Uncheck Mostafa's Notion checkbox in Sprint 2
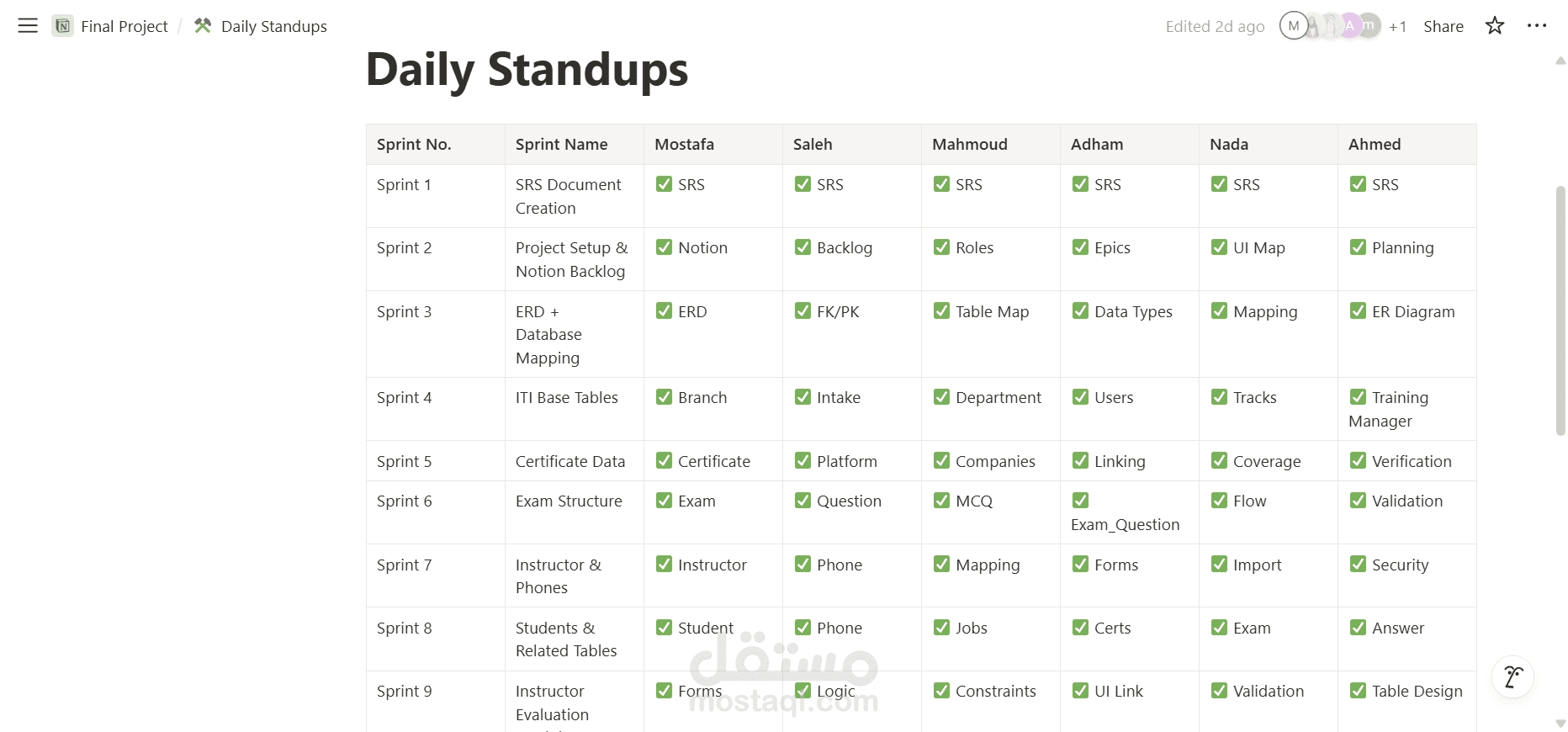Viewport: 1568px width, 732px height. click(664, 247)
